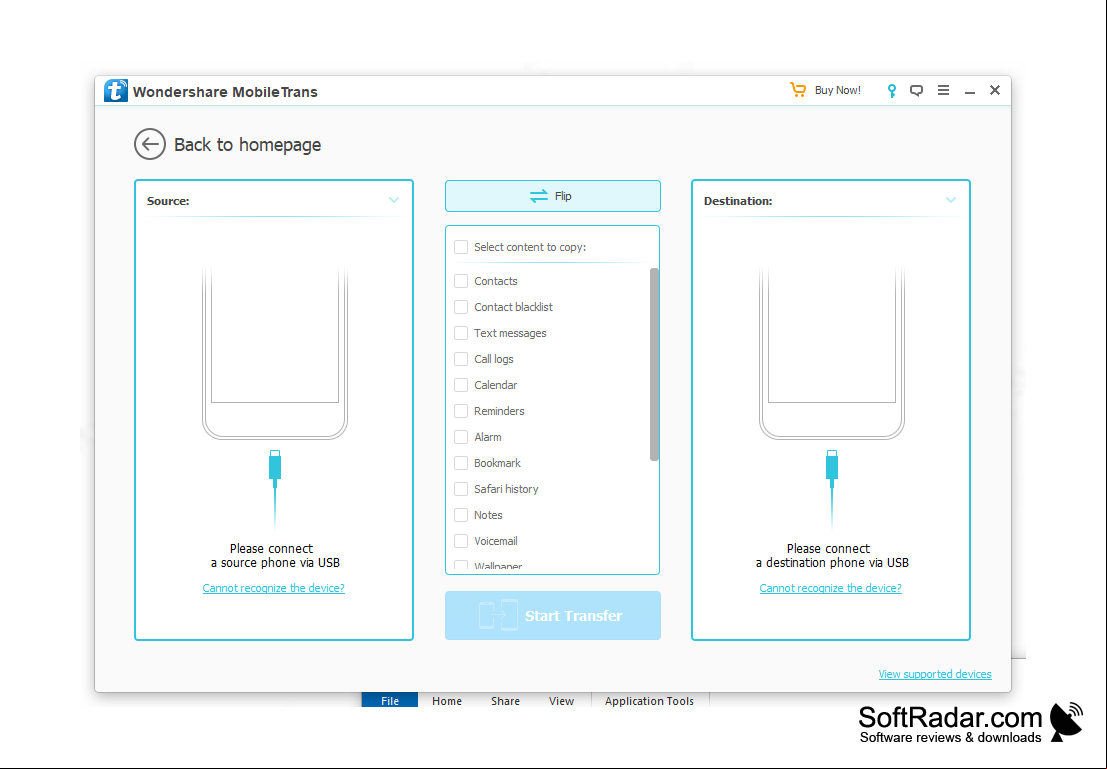Open the File tab in background window
Viewport: 1107px width, 769px height.
pyautogui.click(x=390, y=701)
